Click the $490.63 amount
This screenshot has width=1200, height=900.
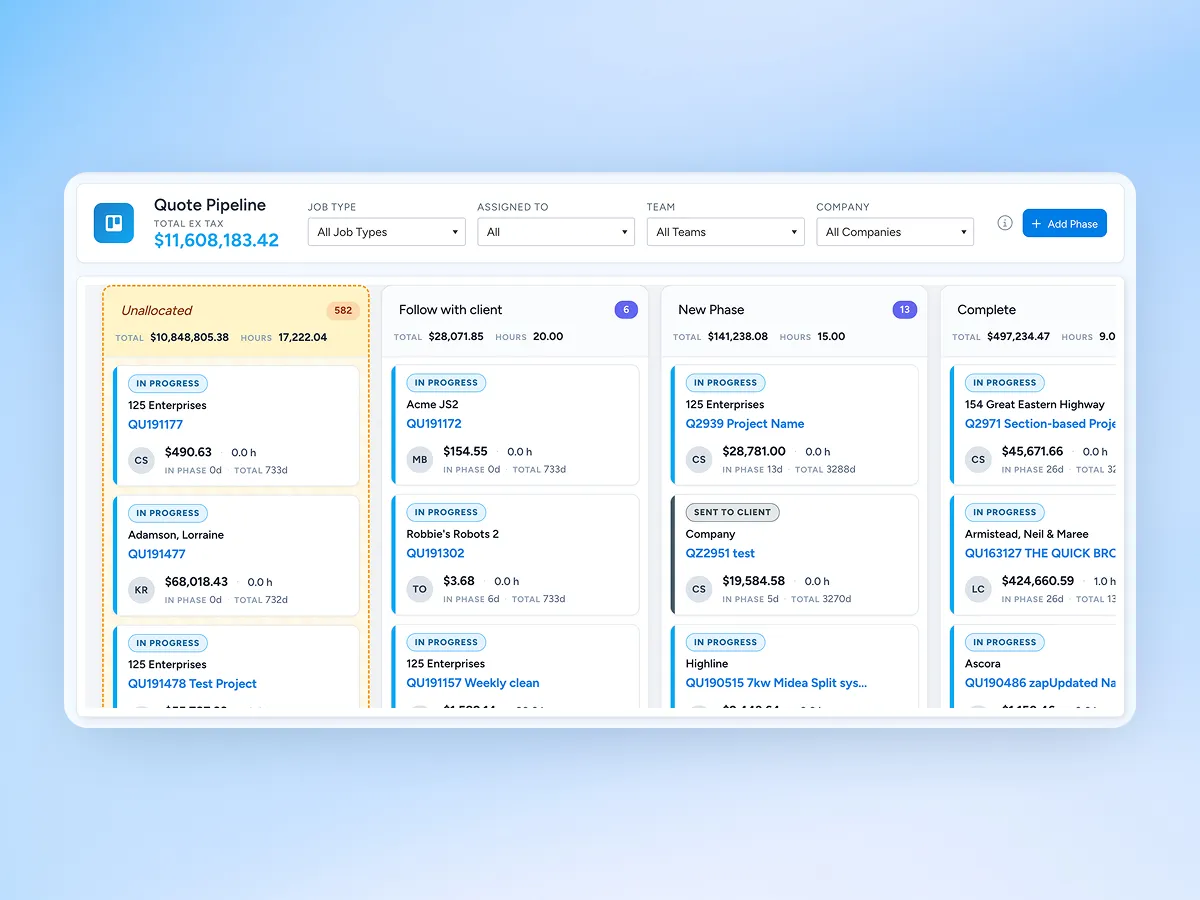188,452
